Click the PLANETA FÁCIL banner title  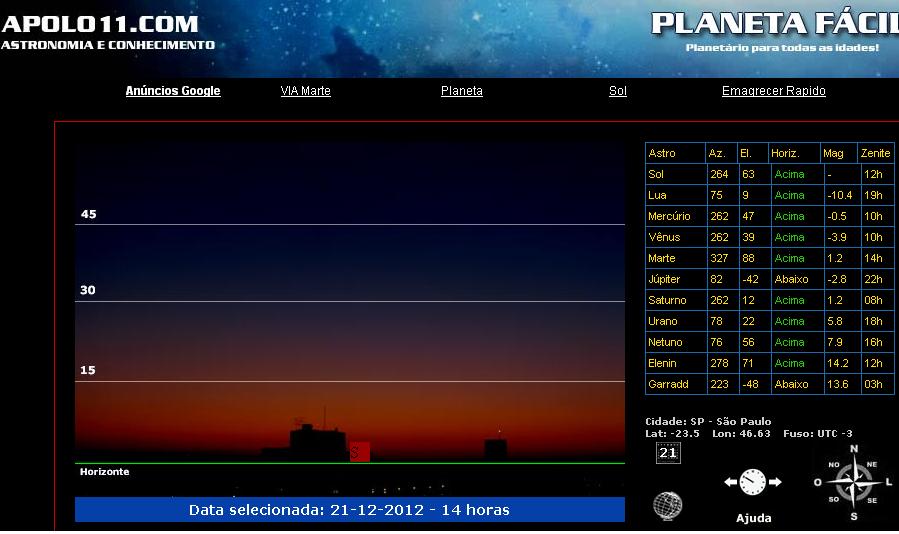coord(775,24)
